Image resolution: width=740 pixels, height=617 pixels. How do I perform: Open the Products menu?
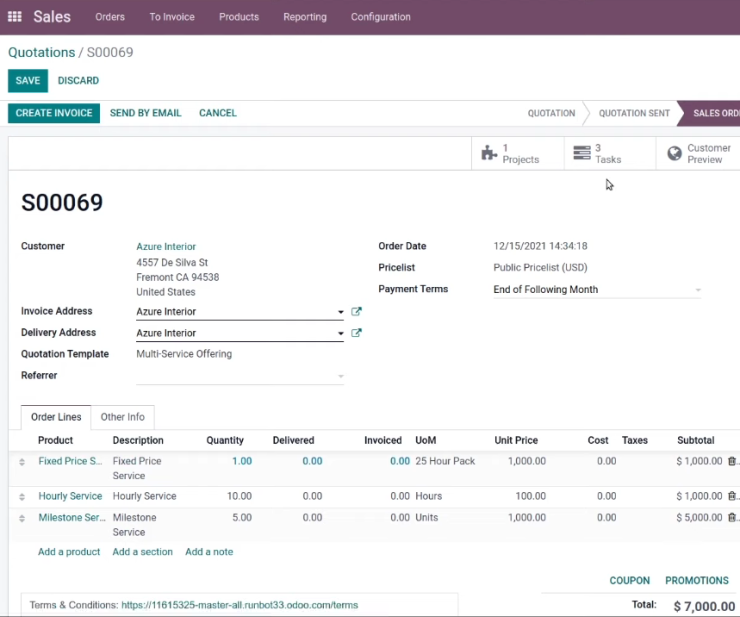point(239,17)
